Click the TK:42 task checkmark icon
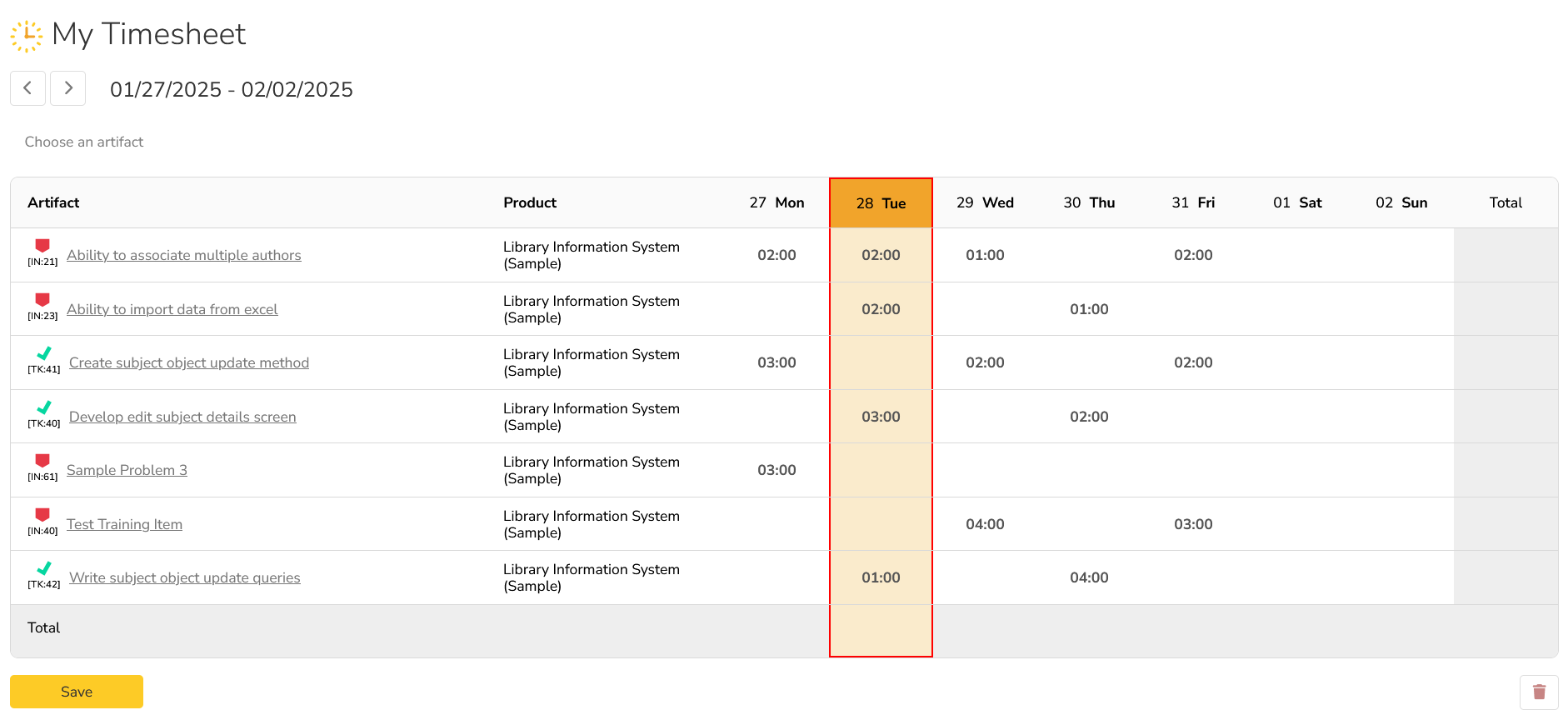 tap(44, 568)
